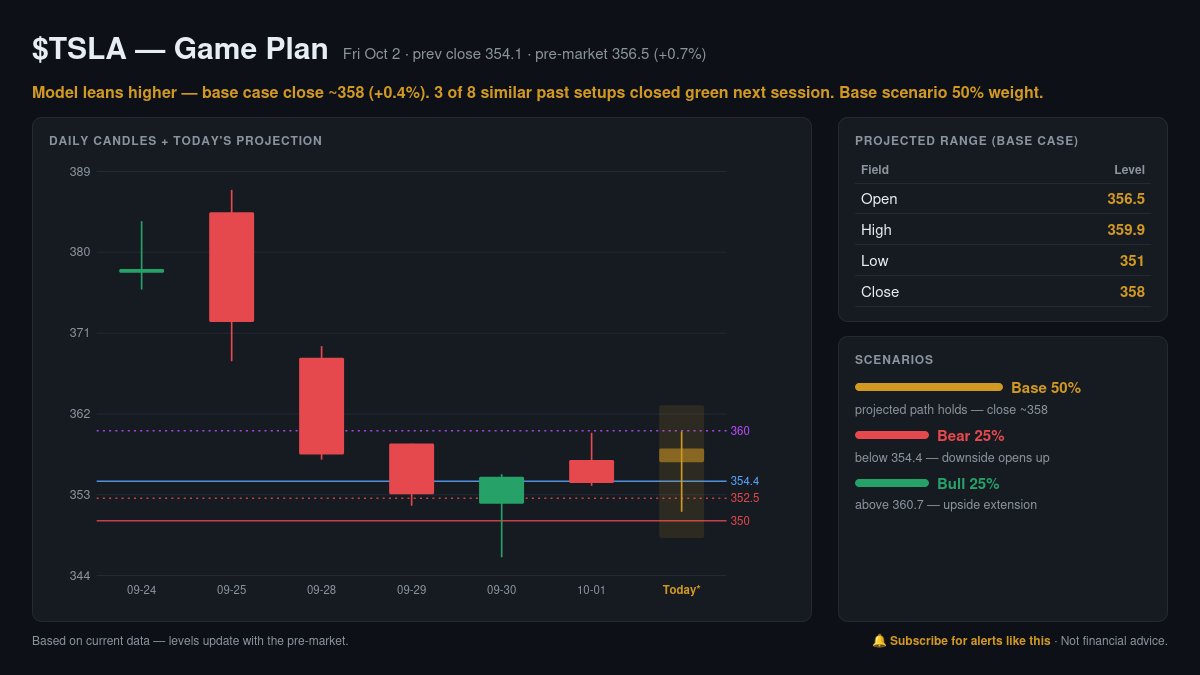Click the Low row label
The image size is (1200, 675).
point(875,261)
